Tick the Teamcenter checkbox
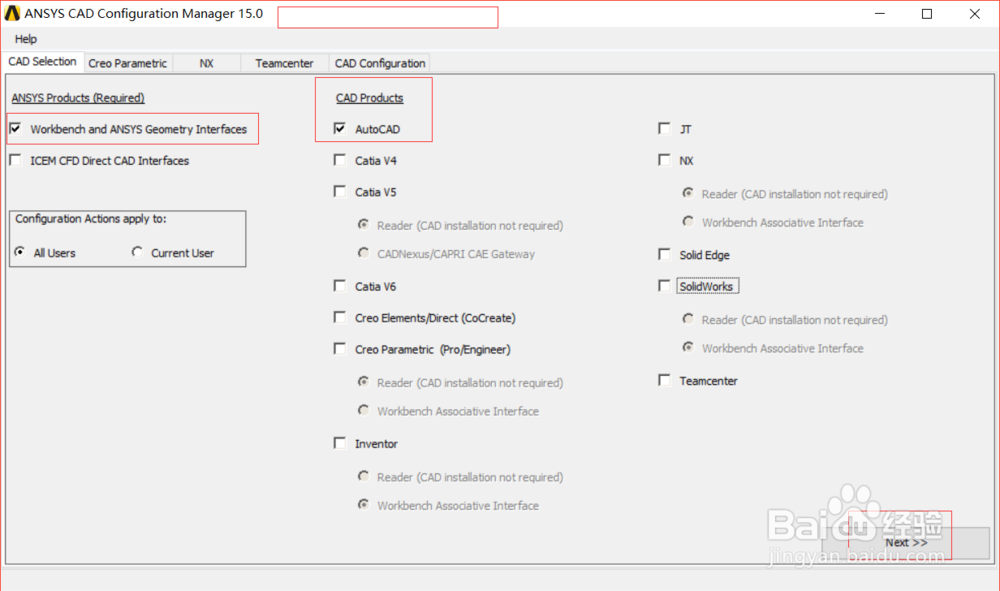The height and width of the screenshot is (591, 1000). tap(665, 380)
